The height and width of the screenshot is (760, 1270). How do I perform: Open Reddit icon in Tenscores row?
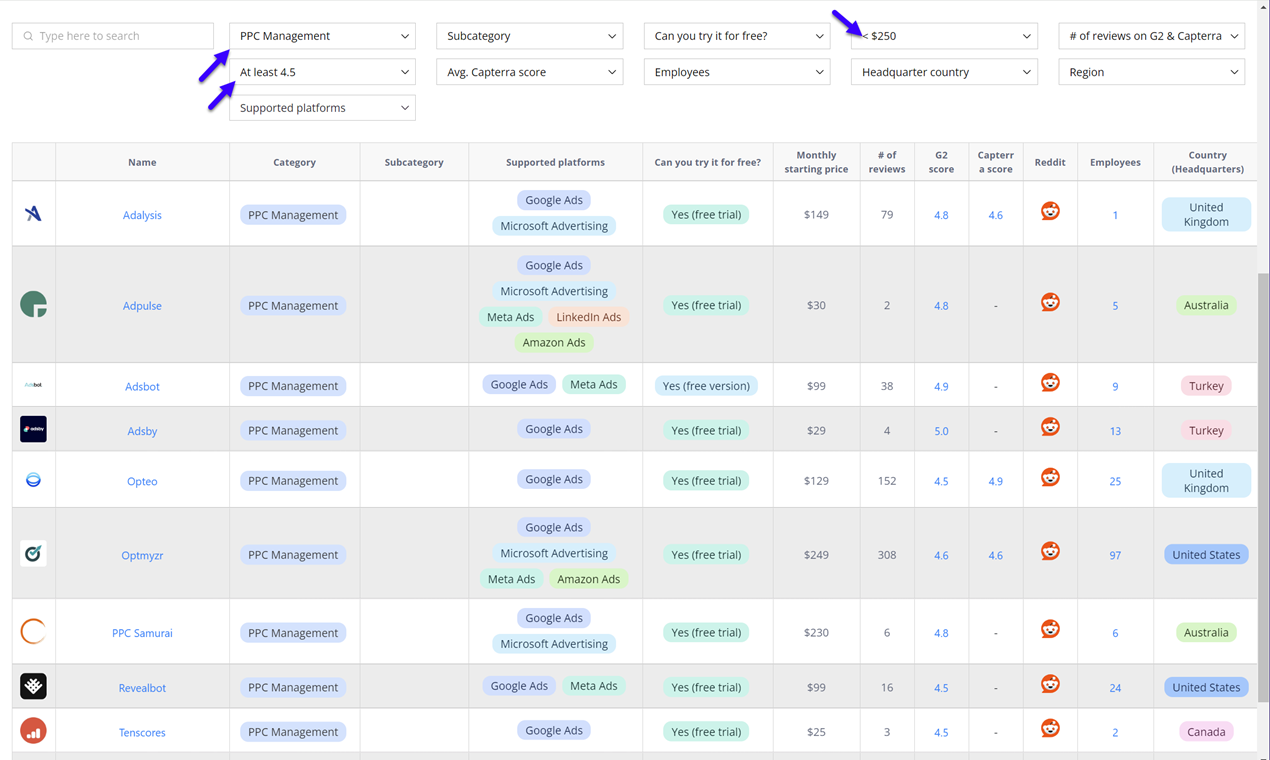coord(1050,728)
